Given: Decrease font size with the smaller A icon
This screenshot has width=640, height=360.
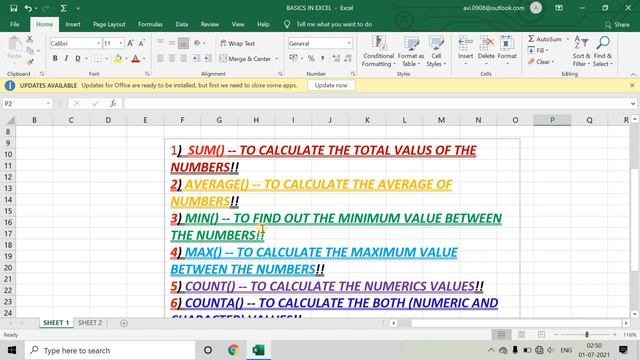Looking at the screenshot, I should 142,43.
